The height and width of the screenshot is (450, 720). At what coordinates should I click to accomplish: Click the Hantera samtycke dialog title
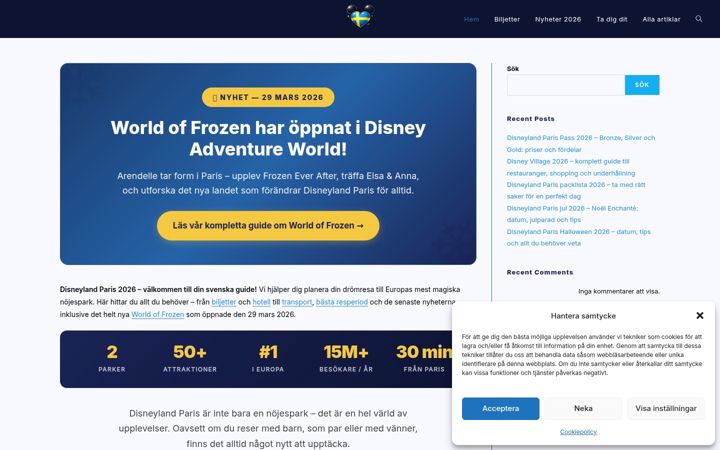583,316
